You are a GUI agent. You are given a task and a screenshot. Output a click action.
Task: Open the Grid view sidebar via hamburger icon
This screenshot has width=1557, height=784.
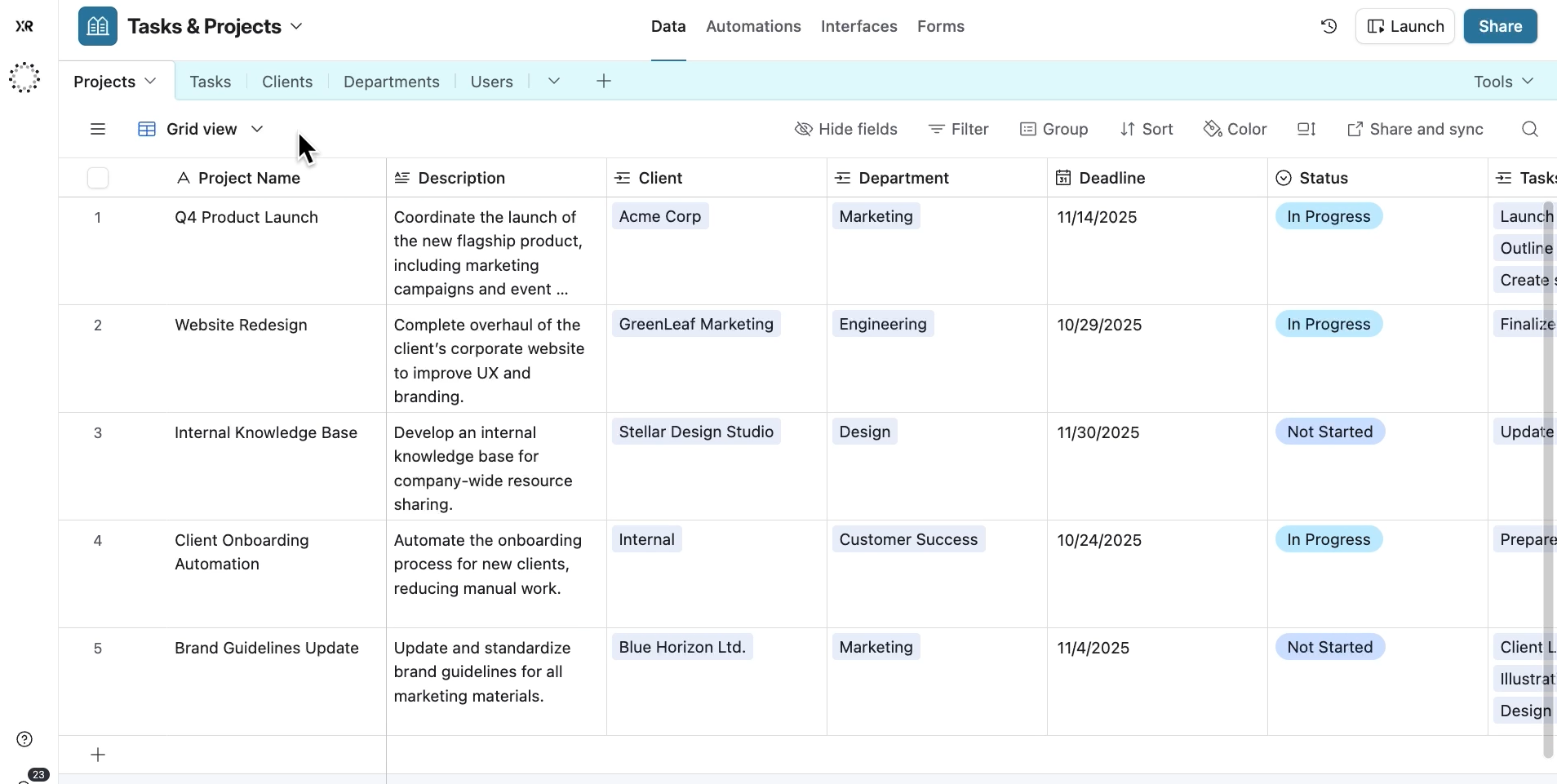coord(98,129)
